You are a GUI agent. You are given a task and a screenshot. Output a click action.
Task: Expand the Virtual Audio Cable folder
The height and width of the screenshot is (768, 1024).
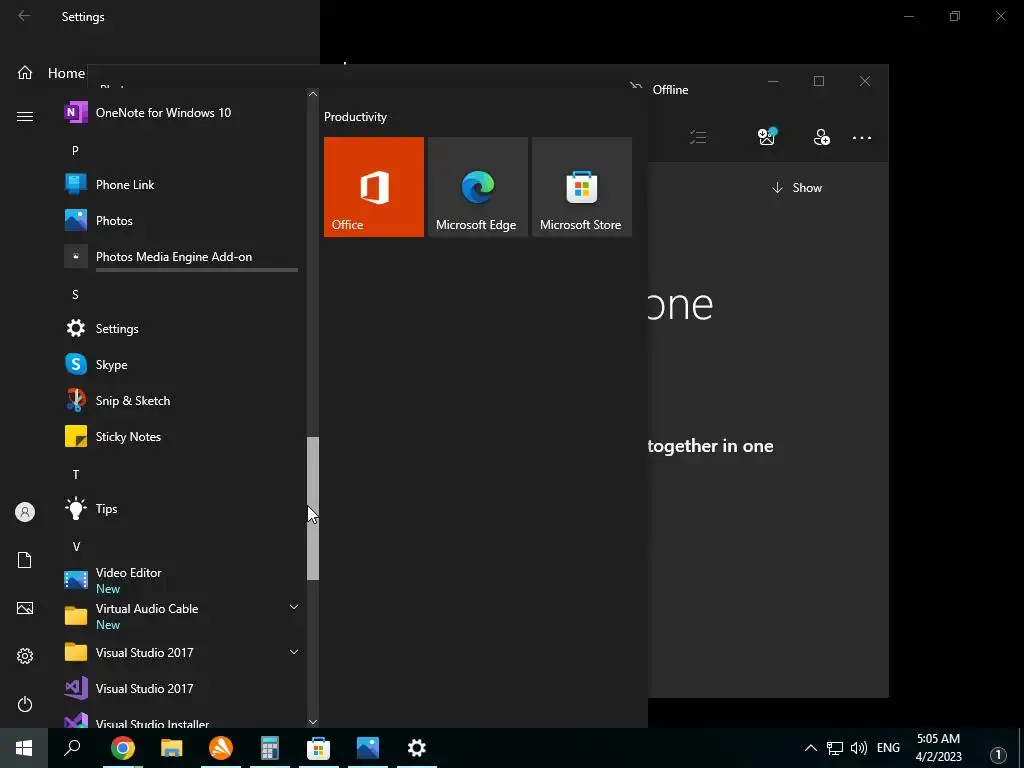point(294,607)
